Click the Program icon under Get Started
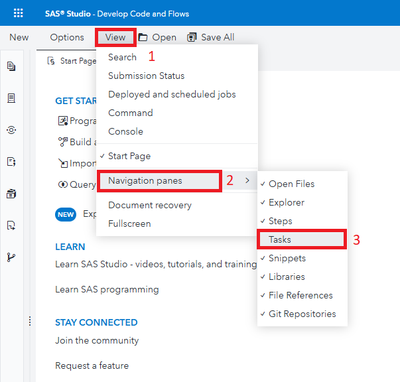This screenshot has height=382, width=400. pos(63,121)
